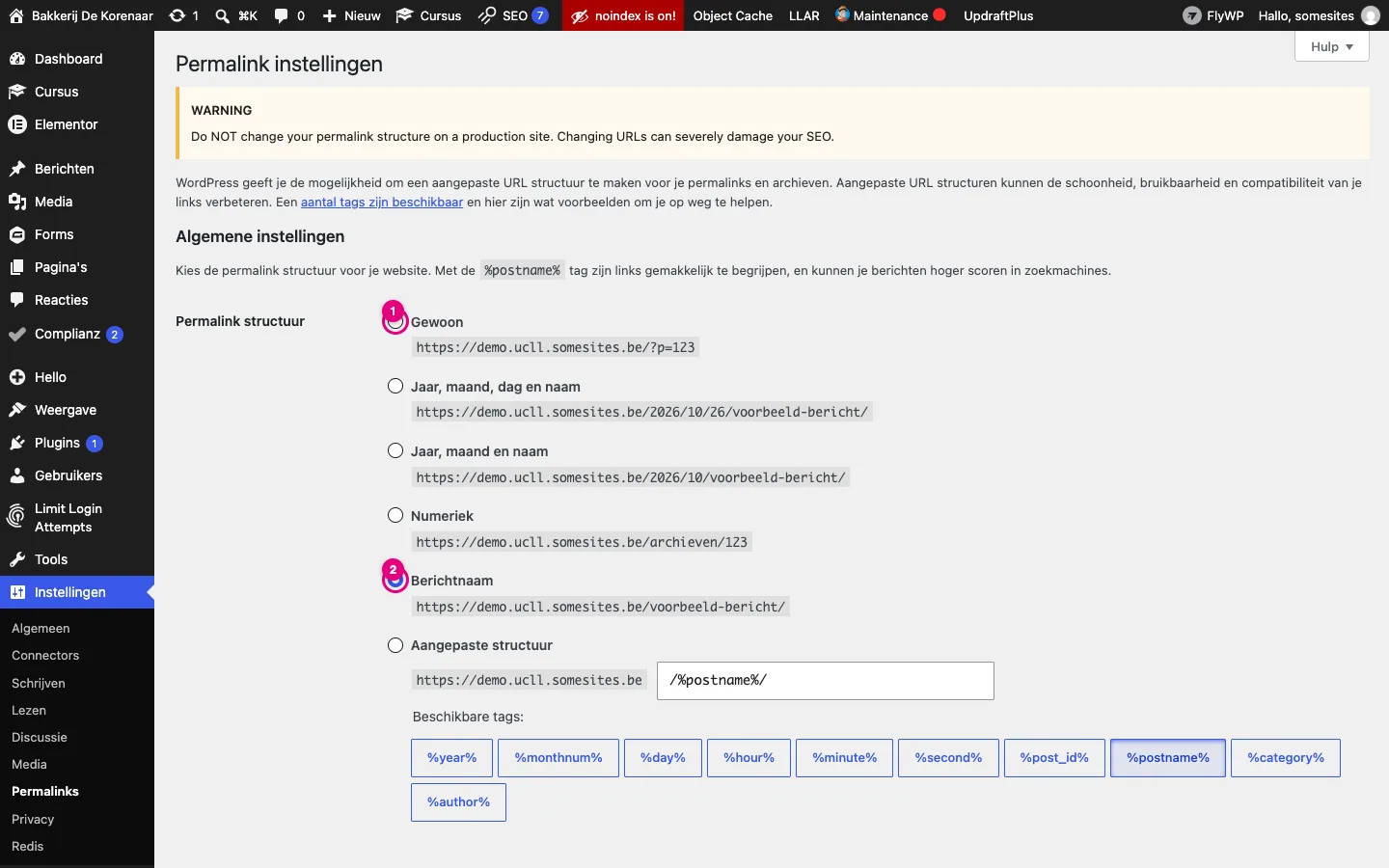Add the %author% tag button

(459, 802)
